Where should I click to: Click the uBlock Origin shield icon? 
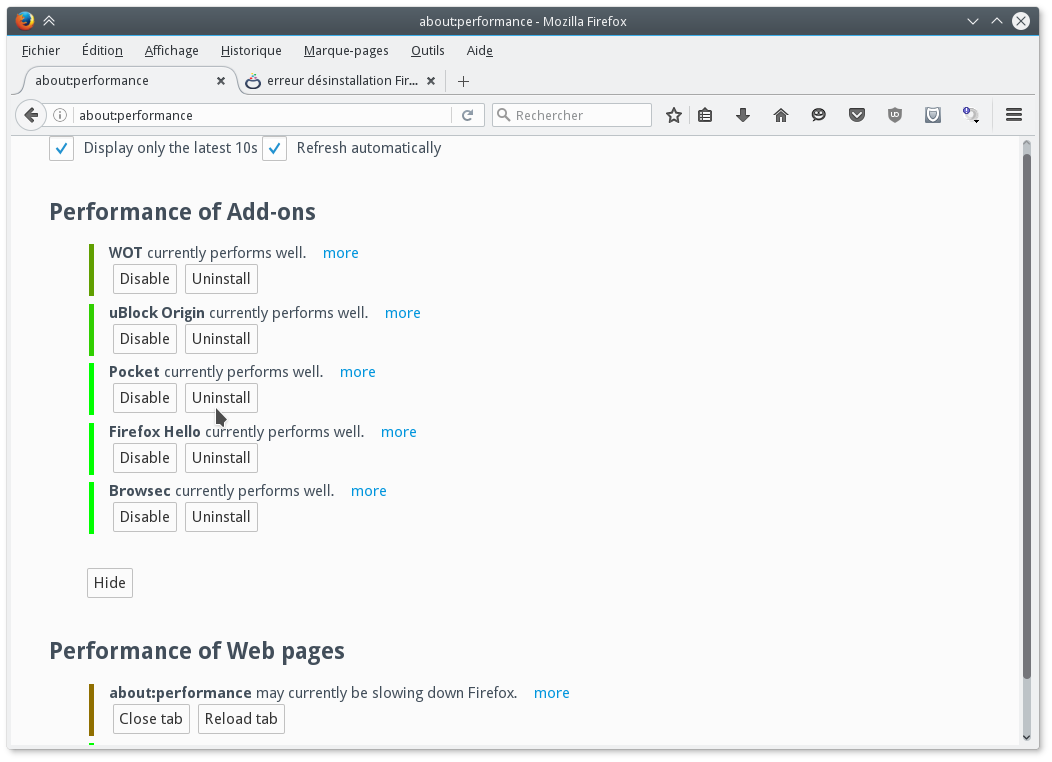(x=895, y=115)
